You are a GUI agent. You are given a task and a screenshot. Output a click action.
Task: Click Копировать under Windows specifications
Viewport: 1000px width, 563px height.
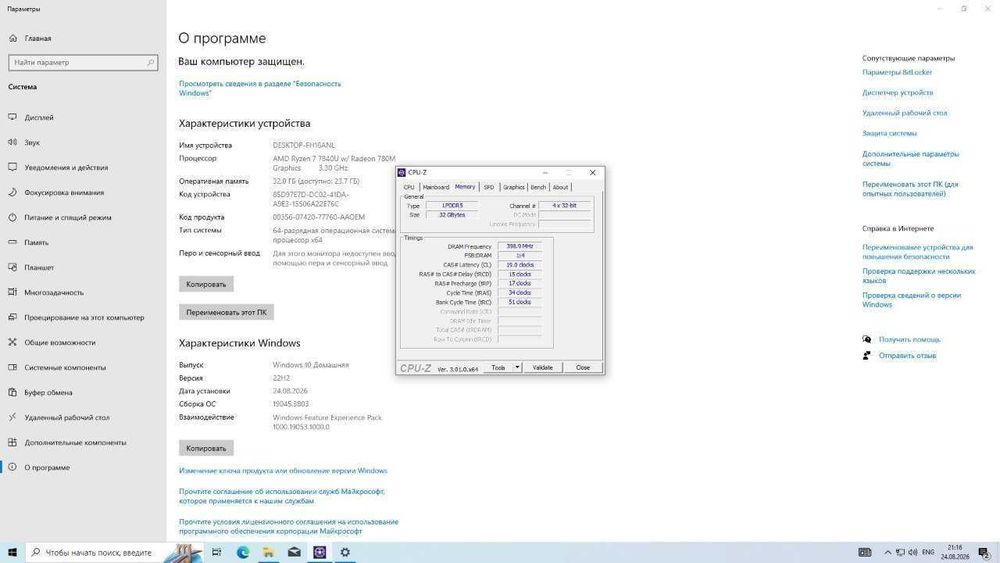coord(206,448)
